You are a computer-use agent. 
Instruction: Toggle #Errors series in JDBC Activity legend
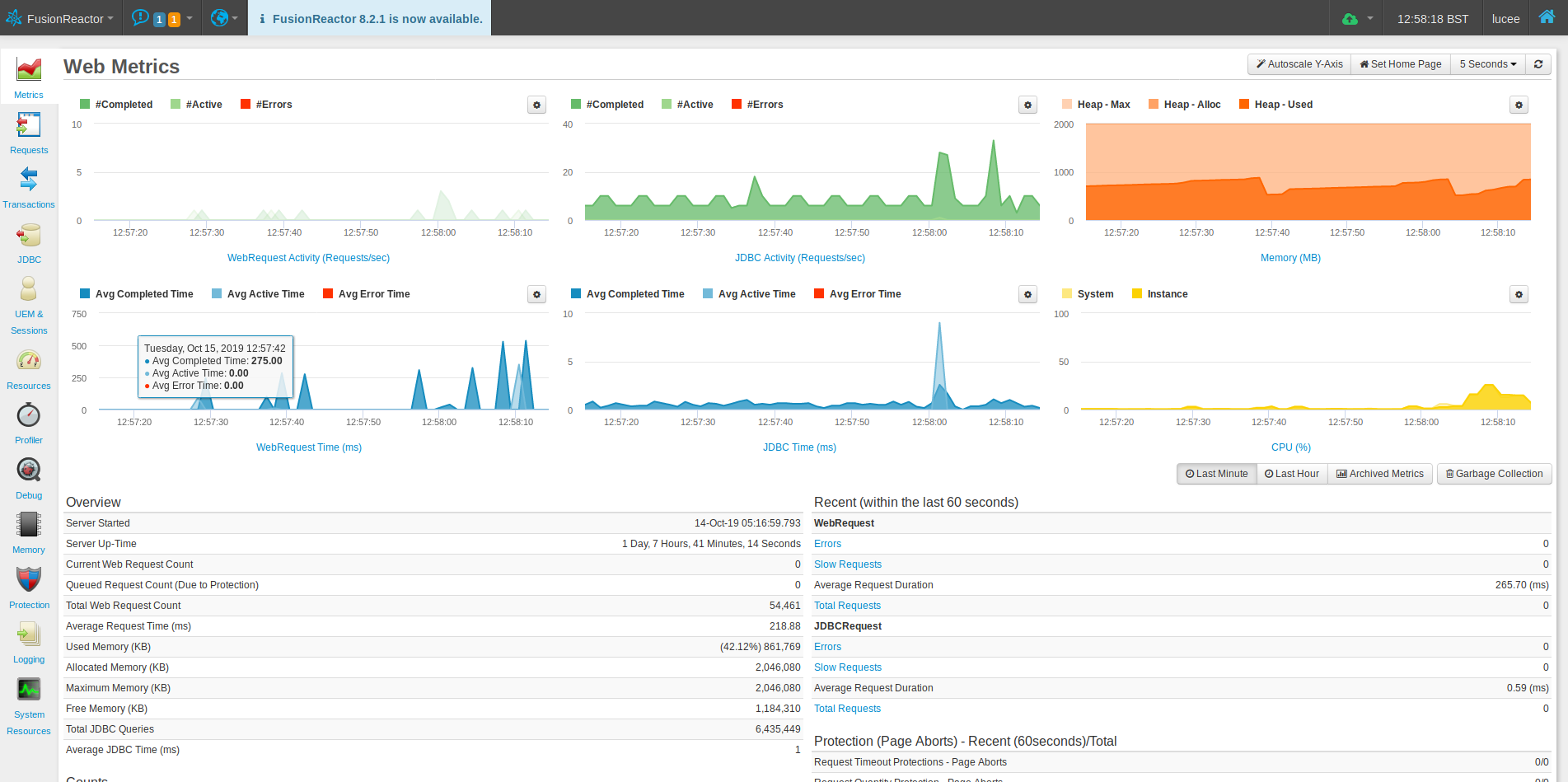757,105
